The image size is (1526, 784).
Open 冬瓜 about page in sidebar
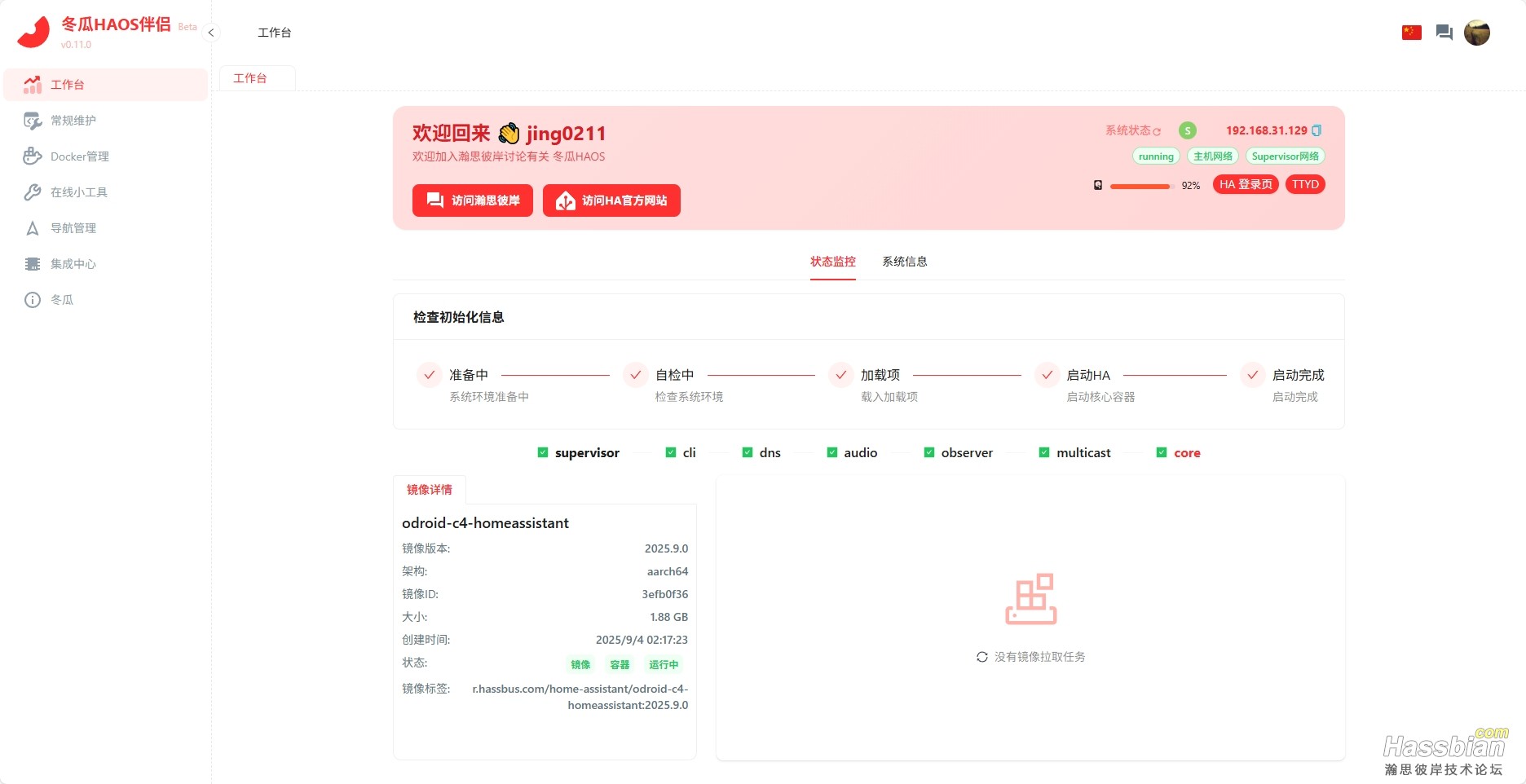[106, 300]
